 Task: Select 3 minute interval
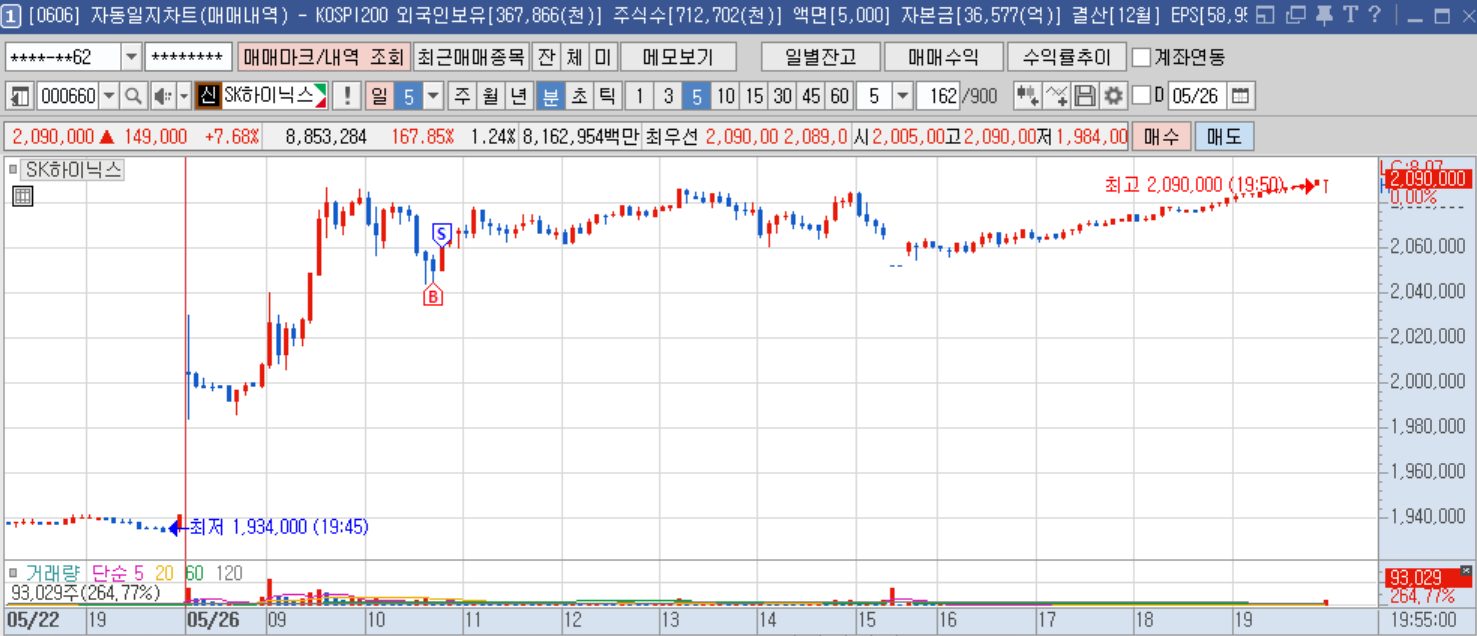(x=669, y=96)
